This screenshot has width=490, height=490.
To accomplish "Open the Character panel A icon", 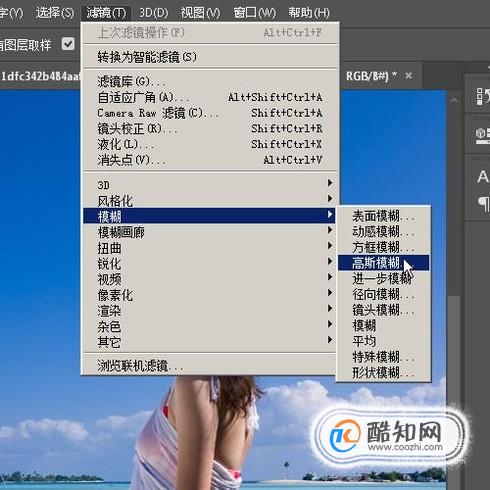I will [x=483, y=177].
